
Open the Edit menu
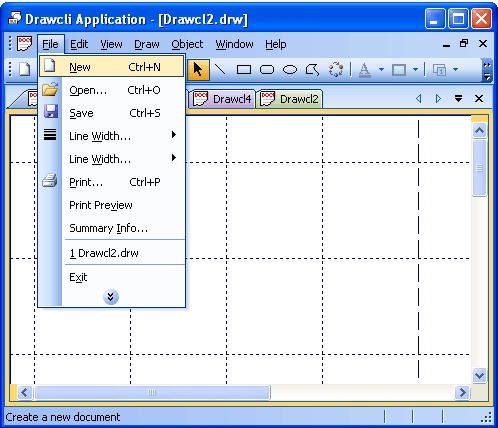tap(79, 44)
